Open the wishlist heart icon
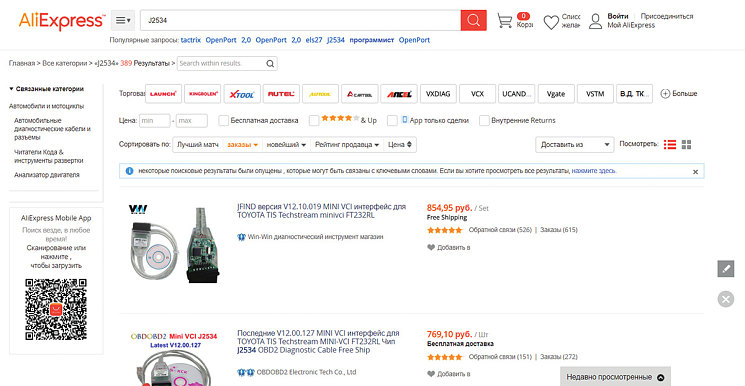Image resolution: width=745 pixels, height=386 pixels. point(551,22)
